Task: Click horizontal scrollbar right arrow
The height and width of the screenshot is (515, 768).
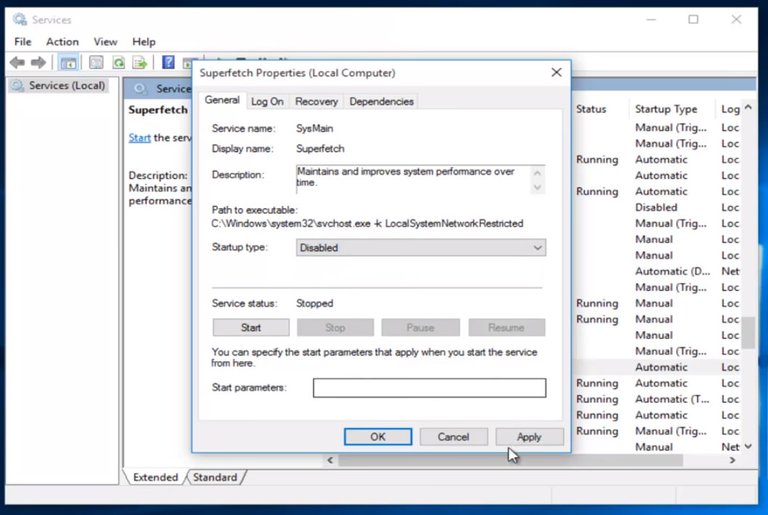Action: pos(732,460)
